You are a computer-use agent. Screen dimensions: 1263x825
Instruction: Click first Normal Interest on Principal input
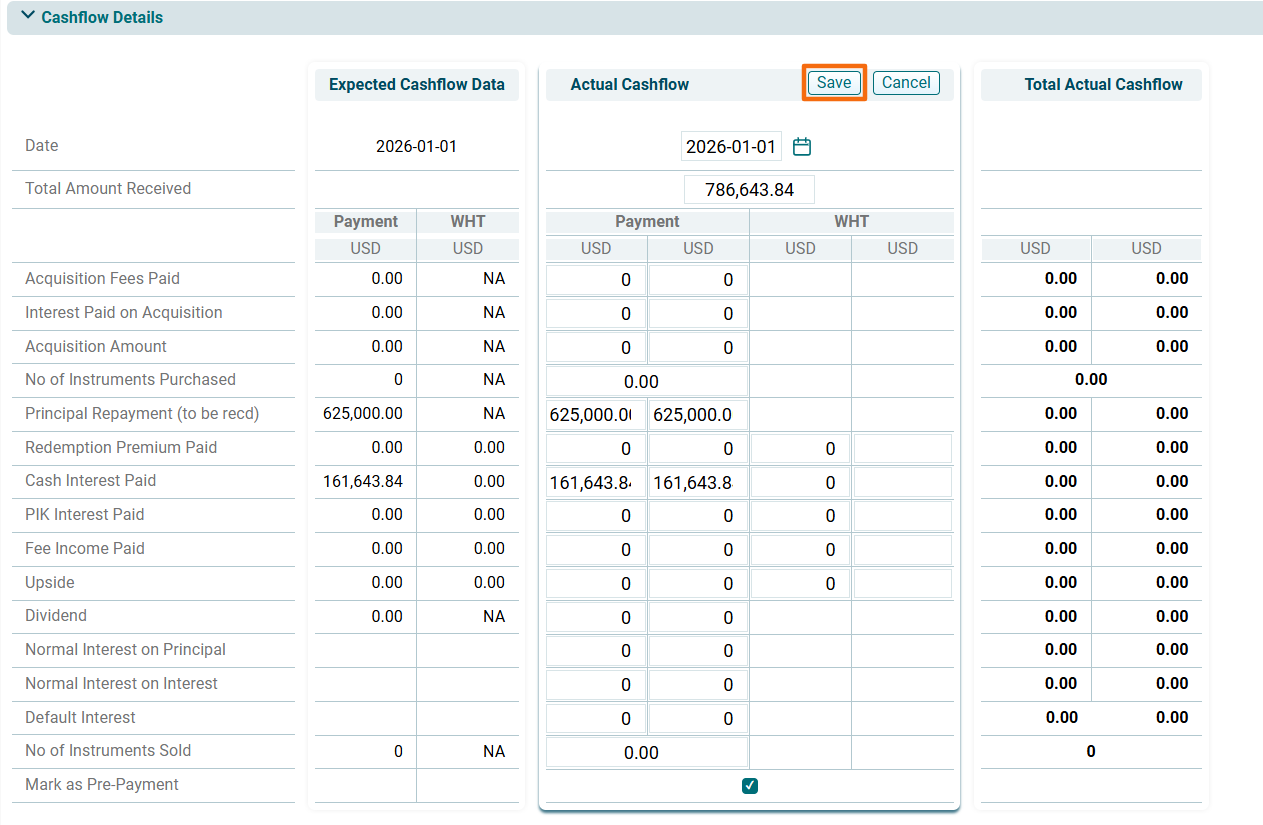coord(596,651)
